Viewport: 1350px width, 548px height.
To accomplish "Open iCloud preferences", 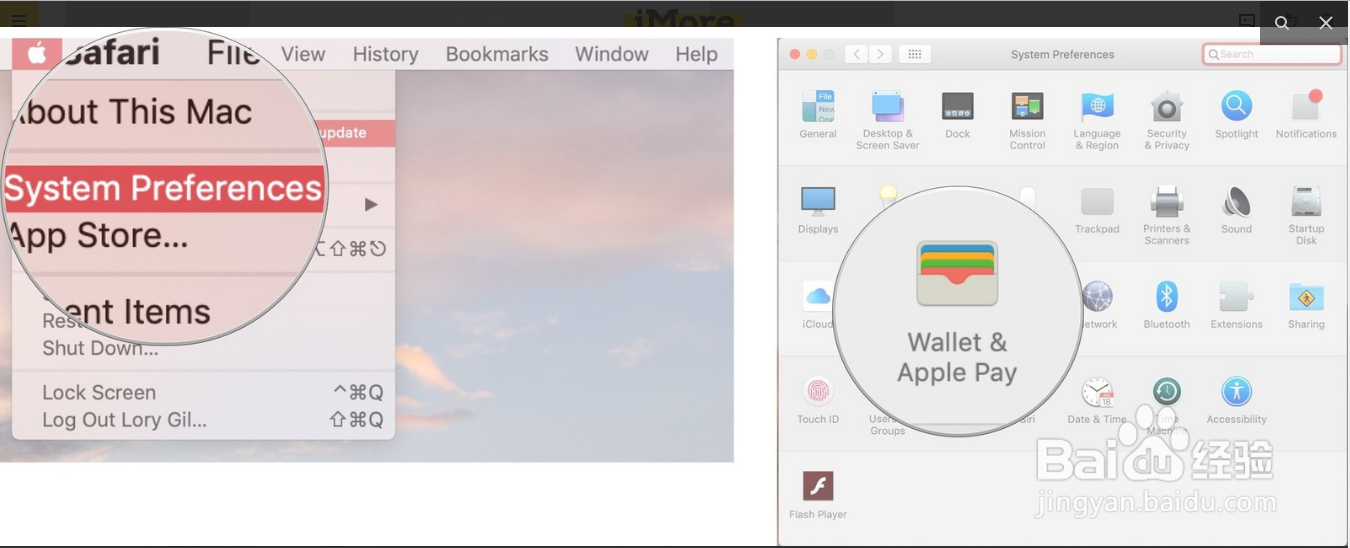I will click(x=818, y=304).
